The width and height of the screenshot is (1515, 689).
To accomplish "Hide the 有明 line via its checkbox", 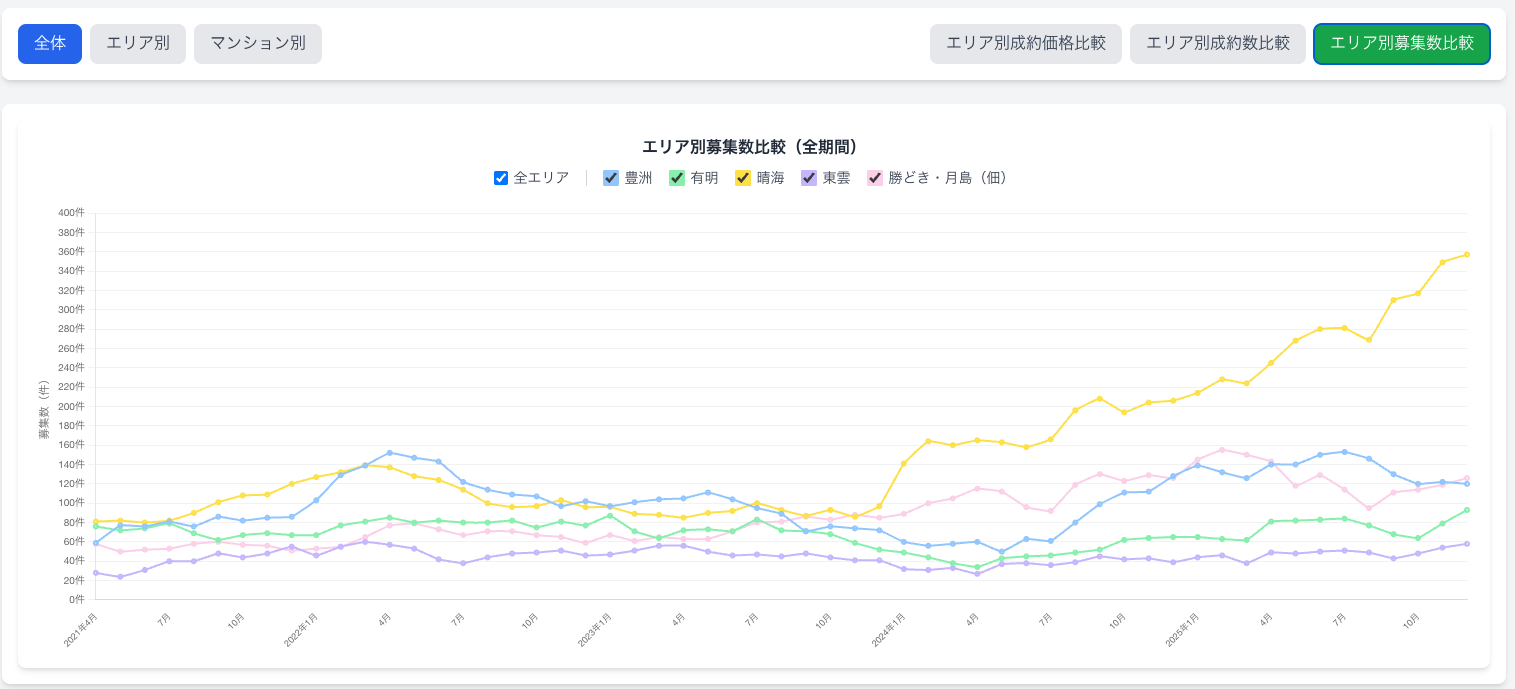I will (677, 178).
